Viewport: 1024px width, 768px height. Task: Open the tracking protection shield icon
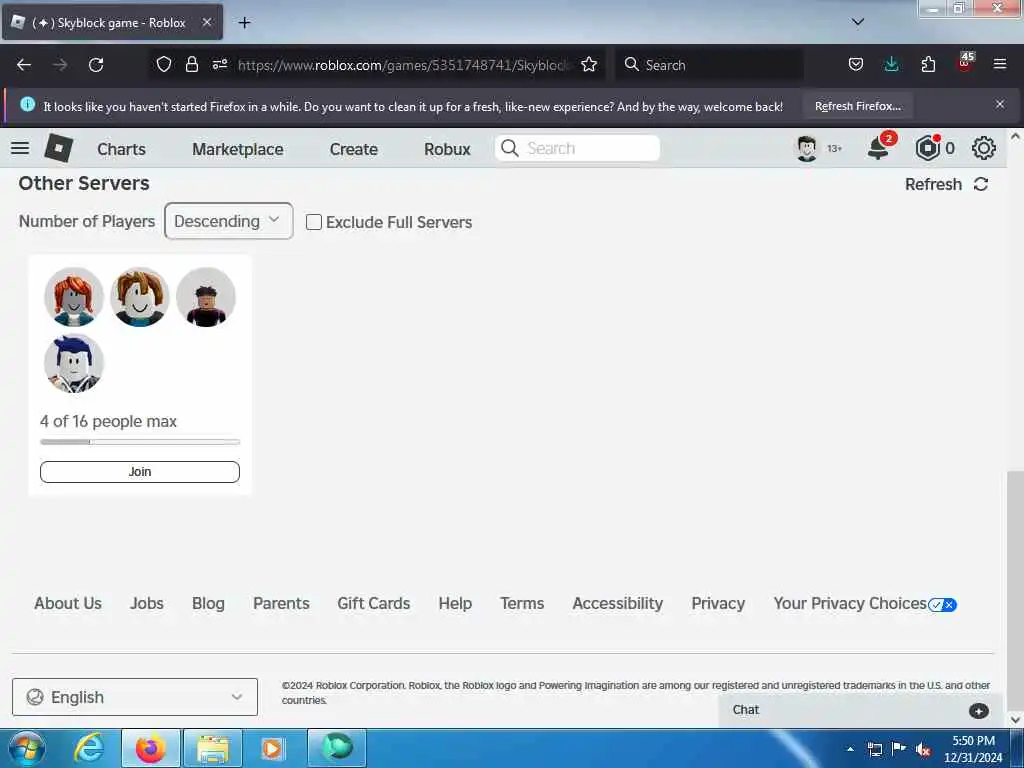click(x=164, y=65)
